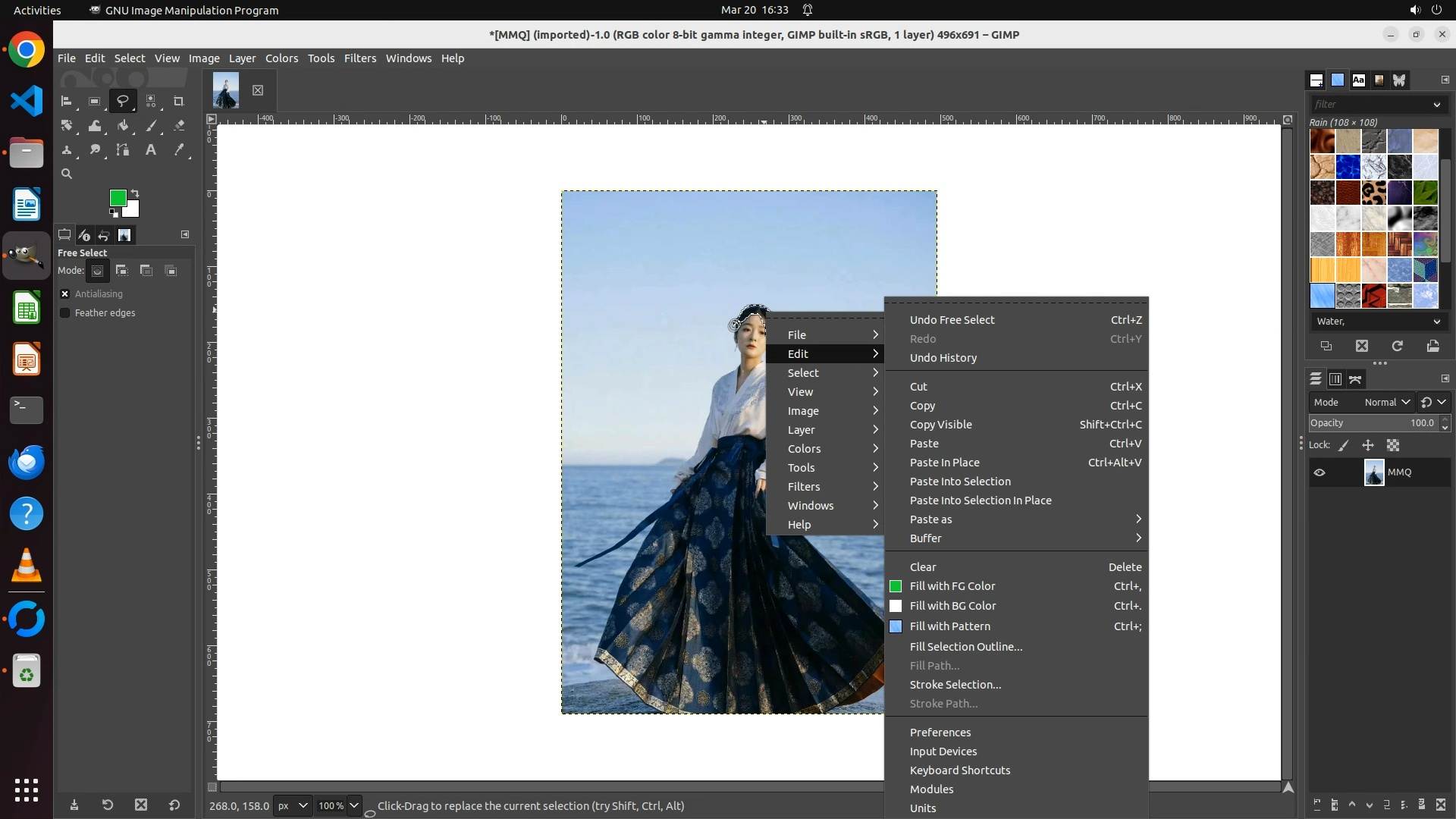The width and height of the screenshot is (1456, 819).
Task: Open the layer Mode Normal dropdown
Action: (1387, 403)
